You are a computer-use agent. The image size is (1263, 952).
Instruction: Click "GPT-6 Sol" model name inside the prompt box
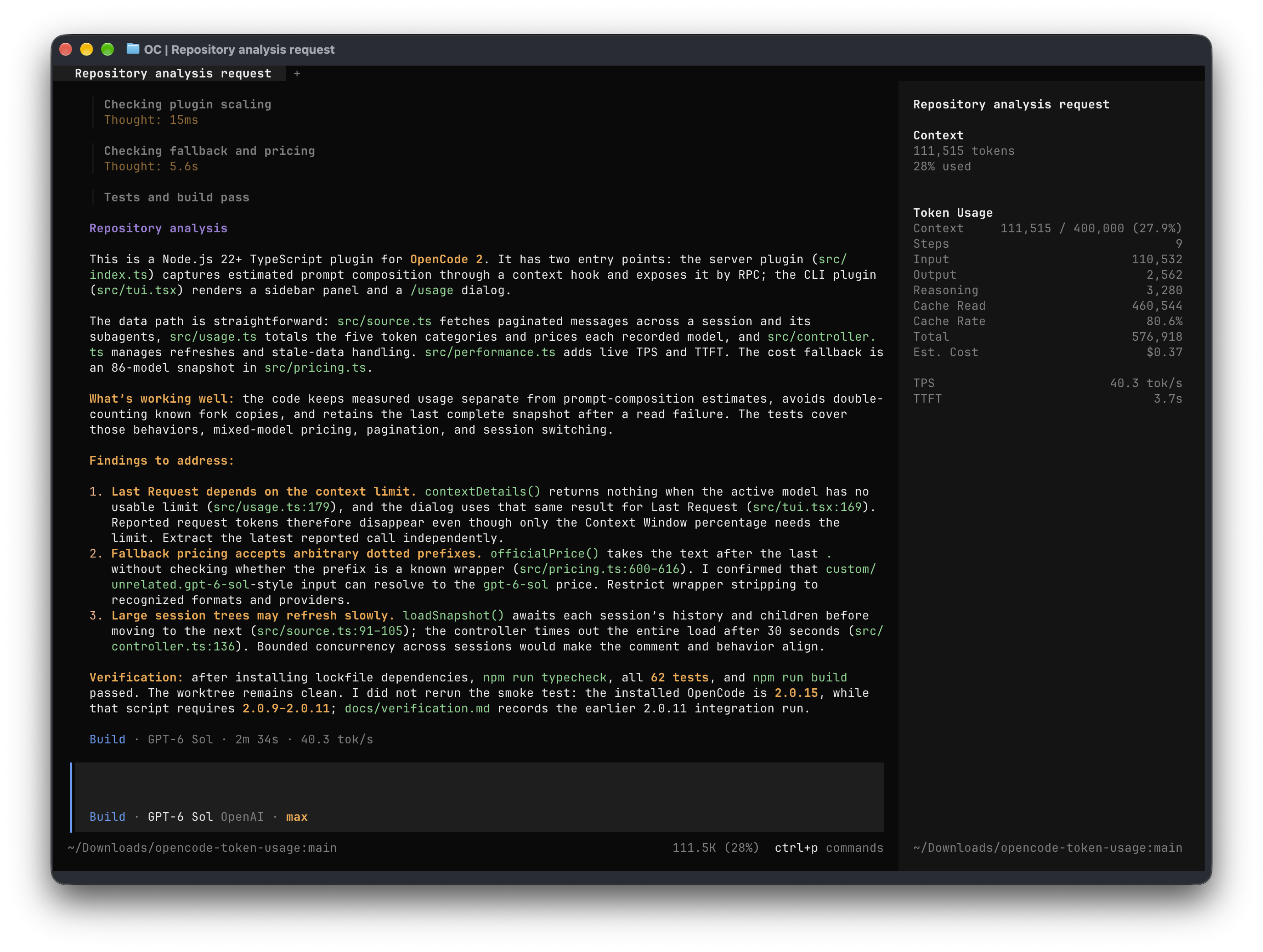pos(180,817)
